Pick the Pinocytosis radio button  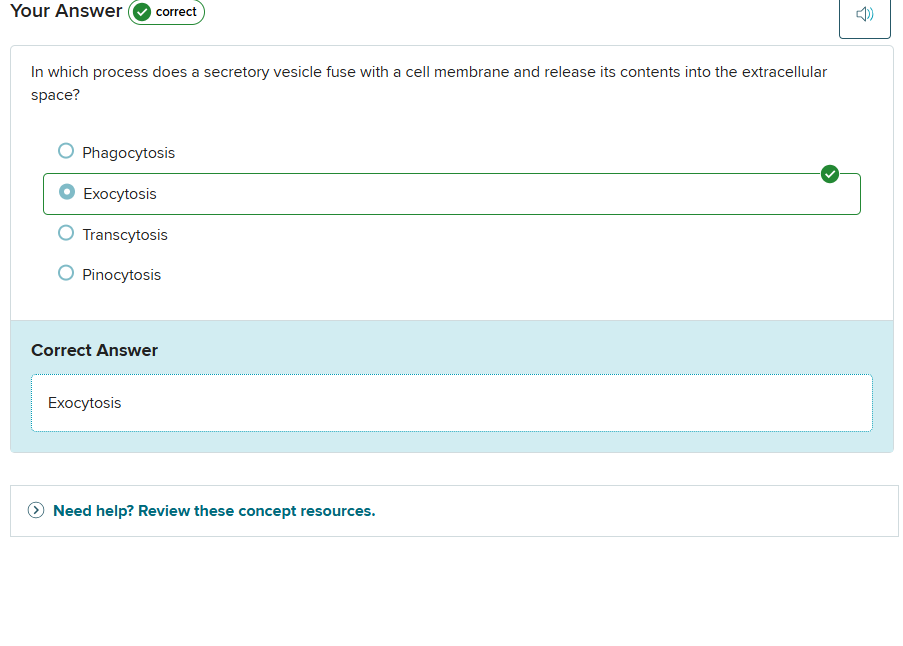66,273
